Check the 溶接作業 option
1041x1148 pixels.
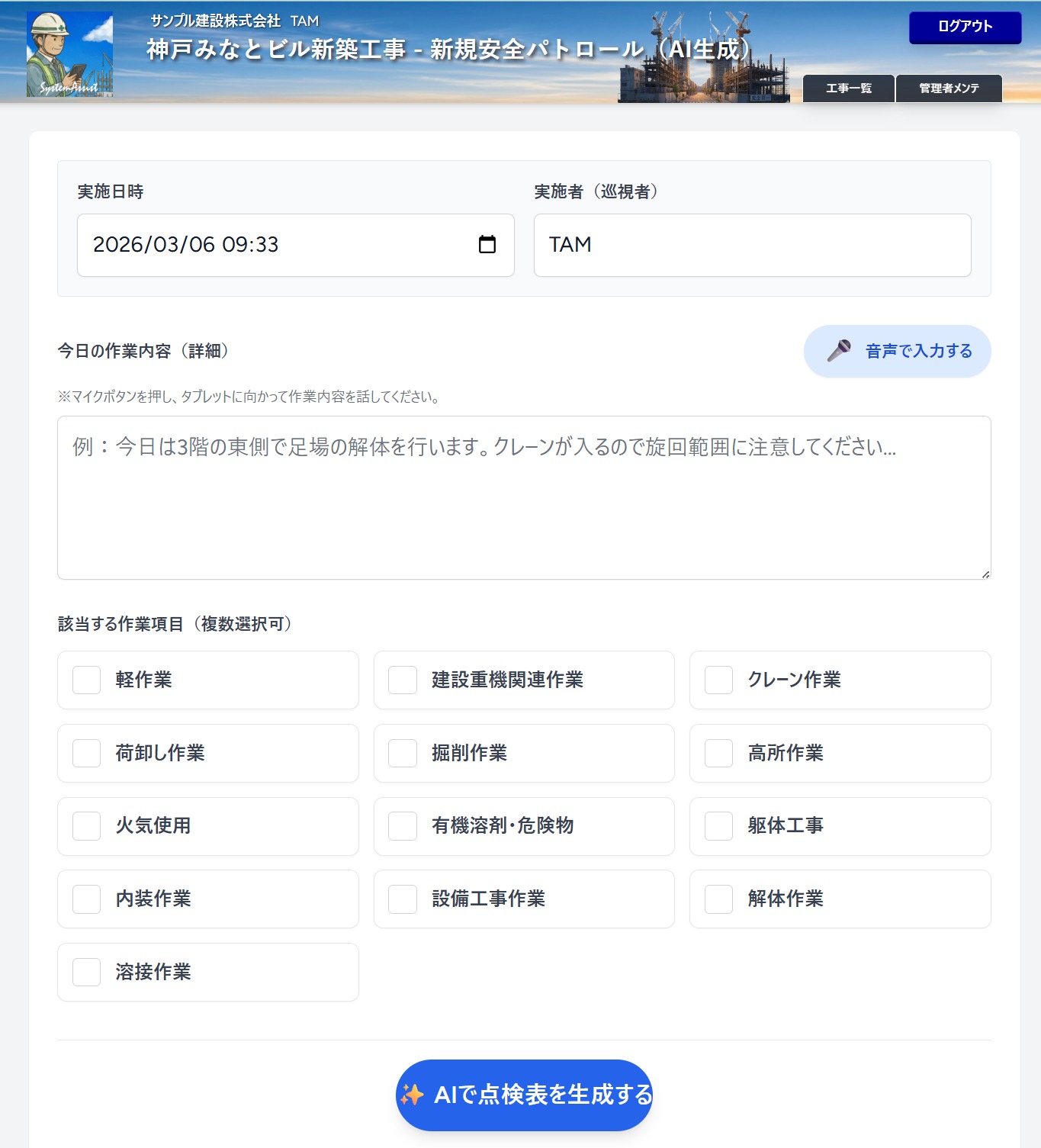87,972
